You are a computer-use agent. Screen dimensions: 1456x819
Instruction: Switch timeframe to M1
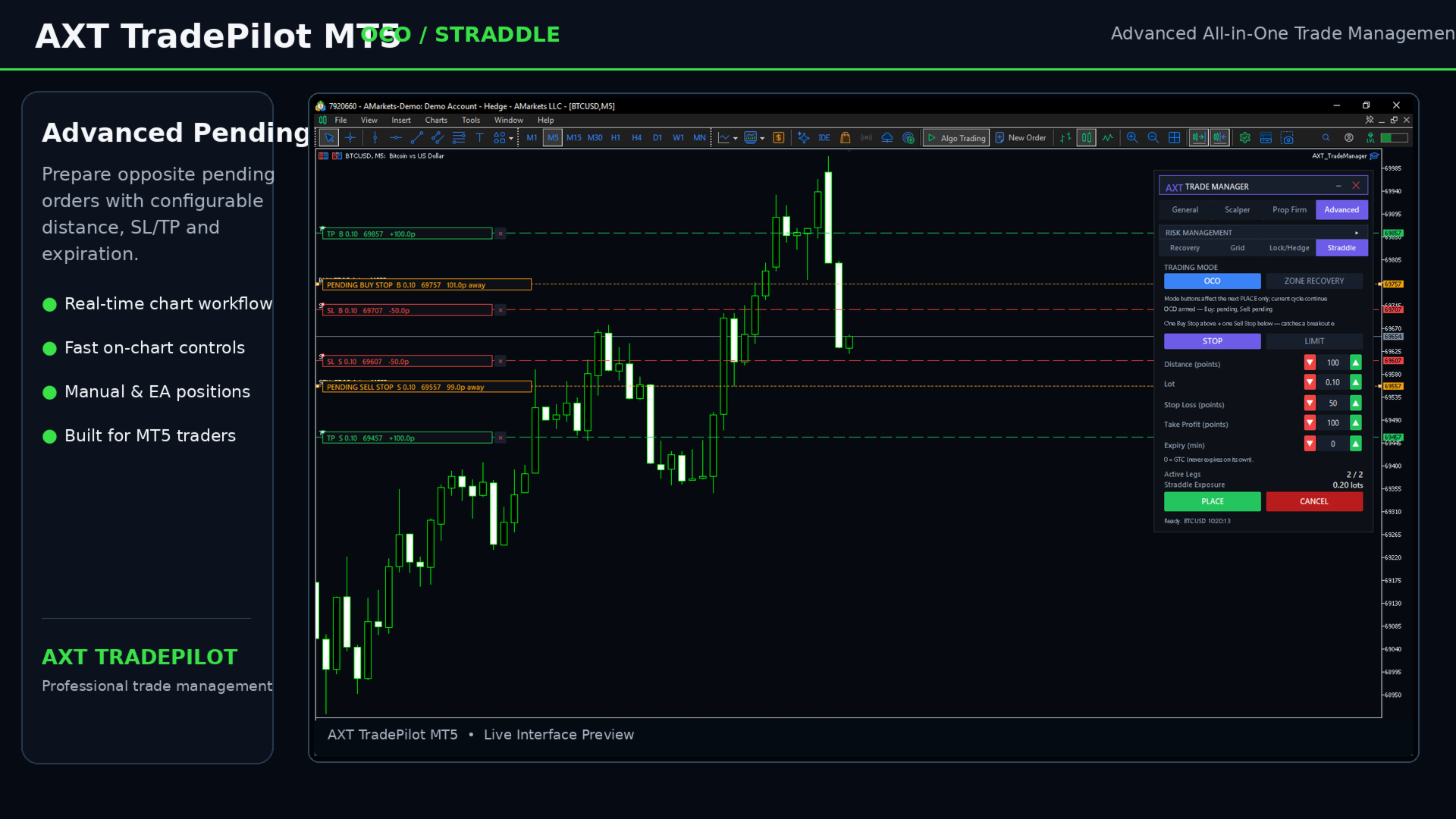[x=532, y=138]
